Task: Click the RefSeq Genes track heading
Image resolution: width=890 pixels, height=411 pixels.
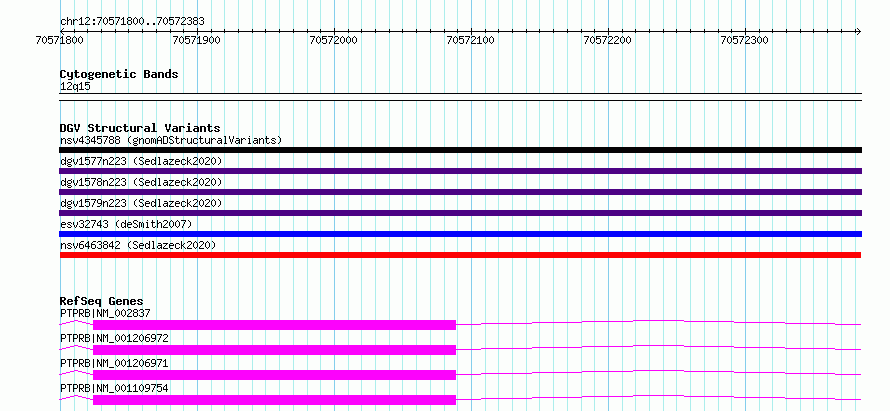Action: [x=102, y=301]
